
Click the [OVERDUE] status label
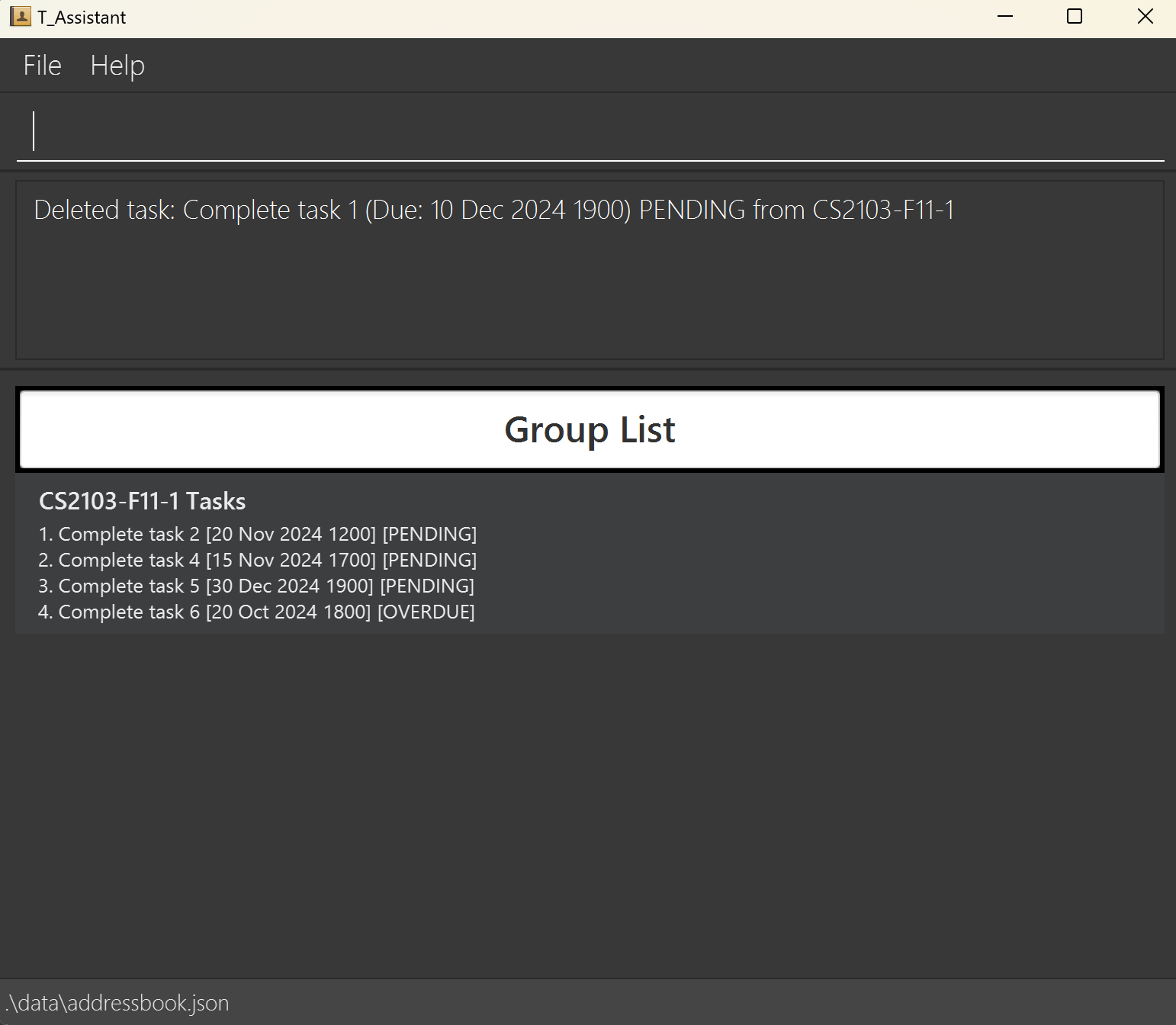(x=426, y=612)
